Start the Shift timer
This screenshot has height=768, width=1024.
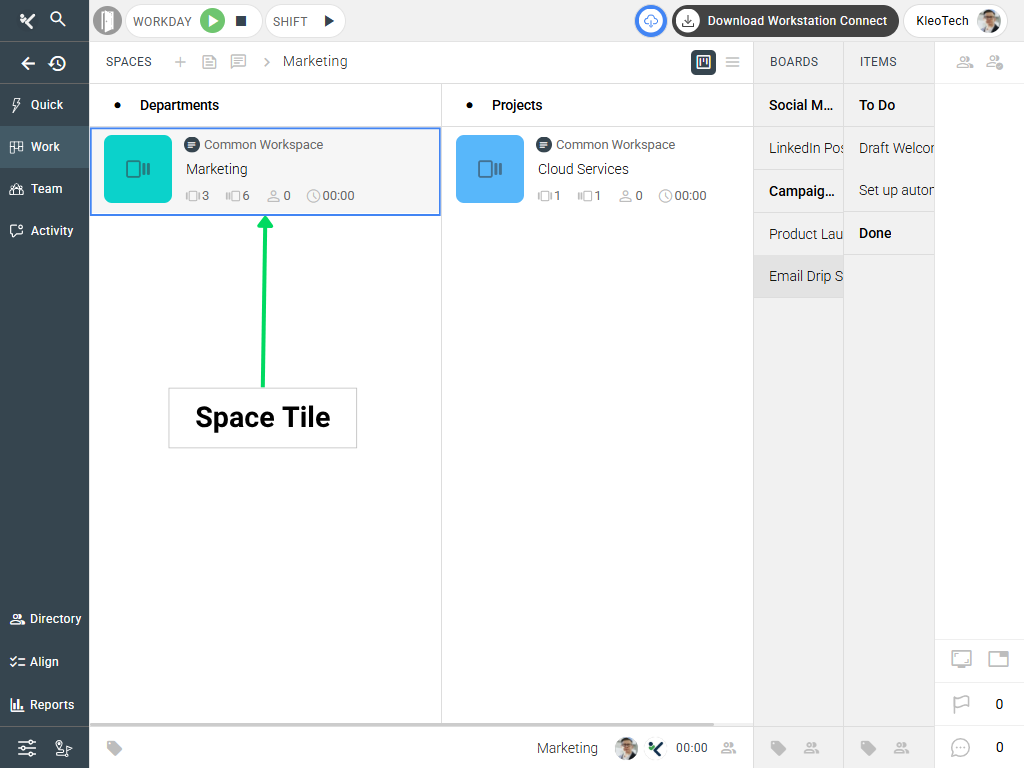tap(329, 21)
